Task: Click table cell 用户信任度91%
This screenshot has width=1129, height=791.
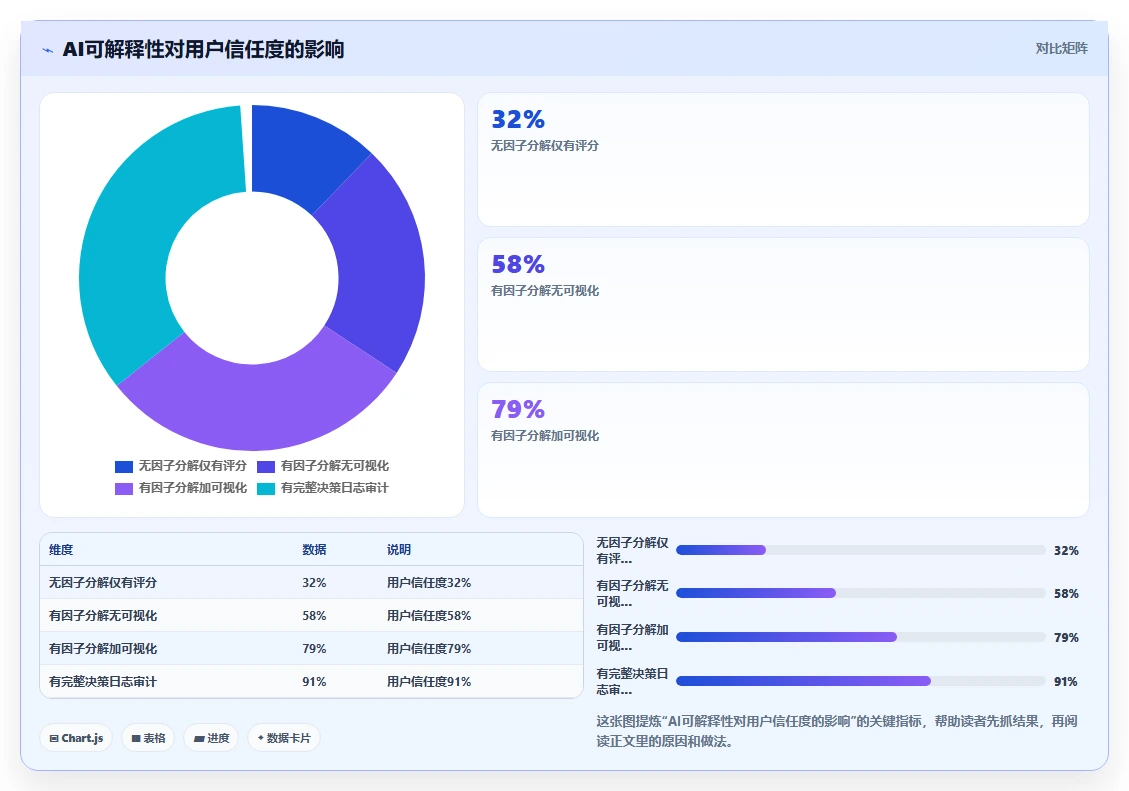Action: (x=429, y=682)
